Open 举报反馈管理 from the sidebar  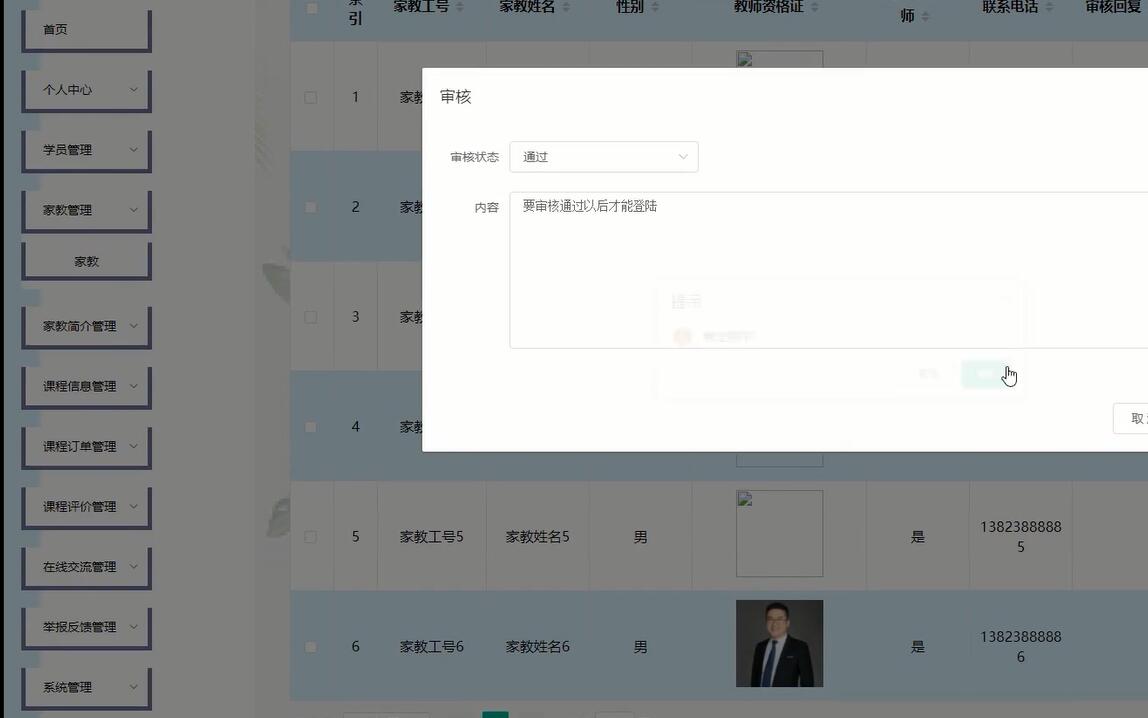[x=86, y=627]
